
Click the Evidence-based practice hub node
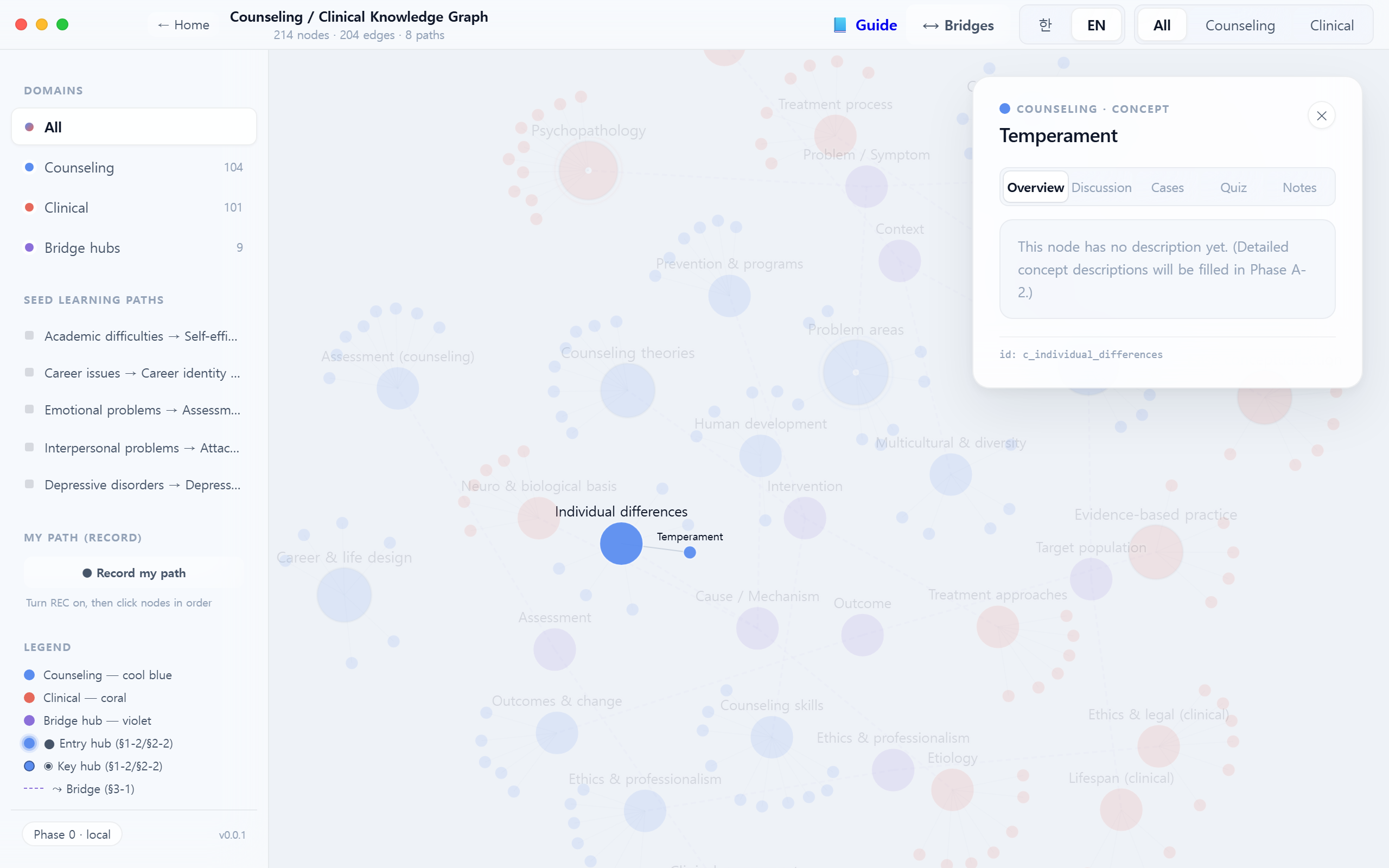coord(1155,552)
